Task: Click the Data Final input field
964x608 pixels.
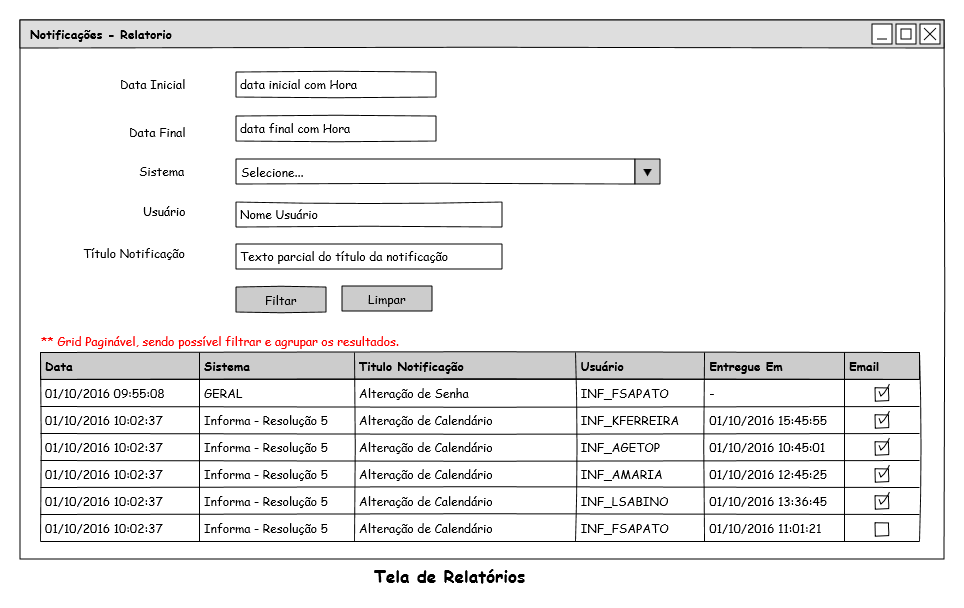Action: [x=335, y=129]
